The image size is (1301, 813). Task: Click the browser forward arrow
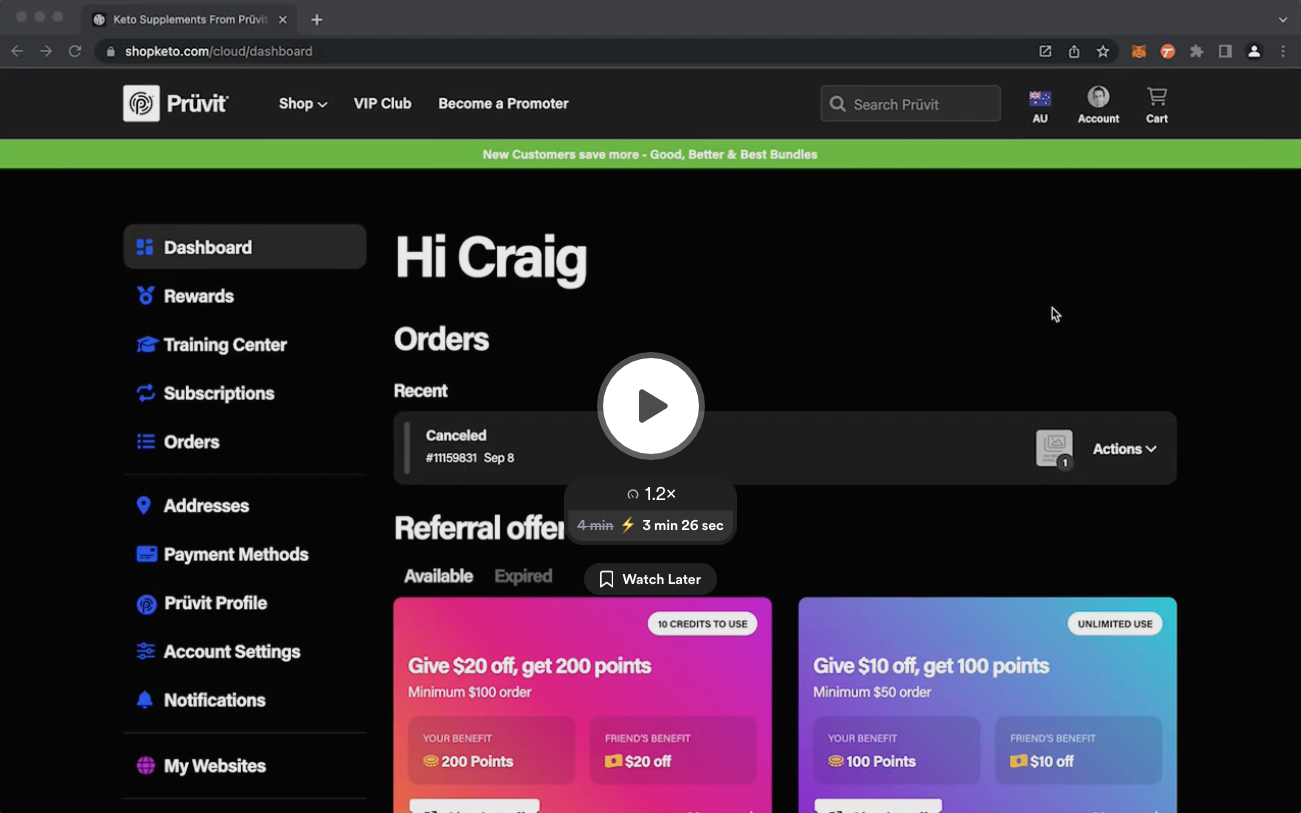tap(46, 51)
